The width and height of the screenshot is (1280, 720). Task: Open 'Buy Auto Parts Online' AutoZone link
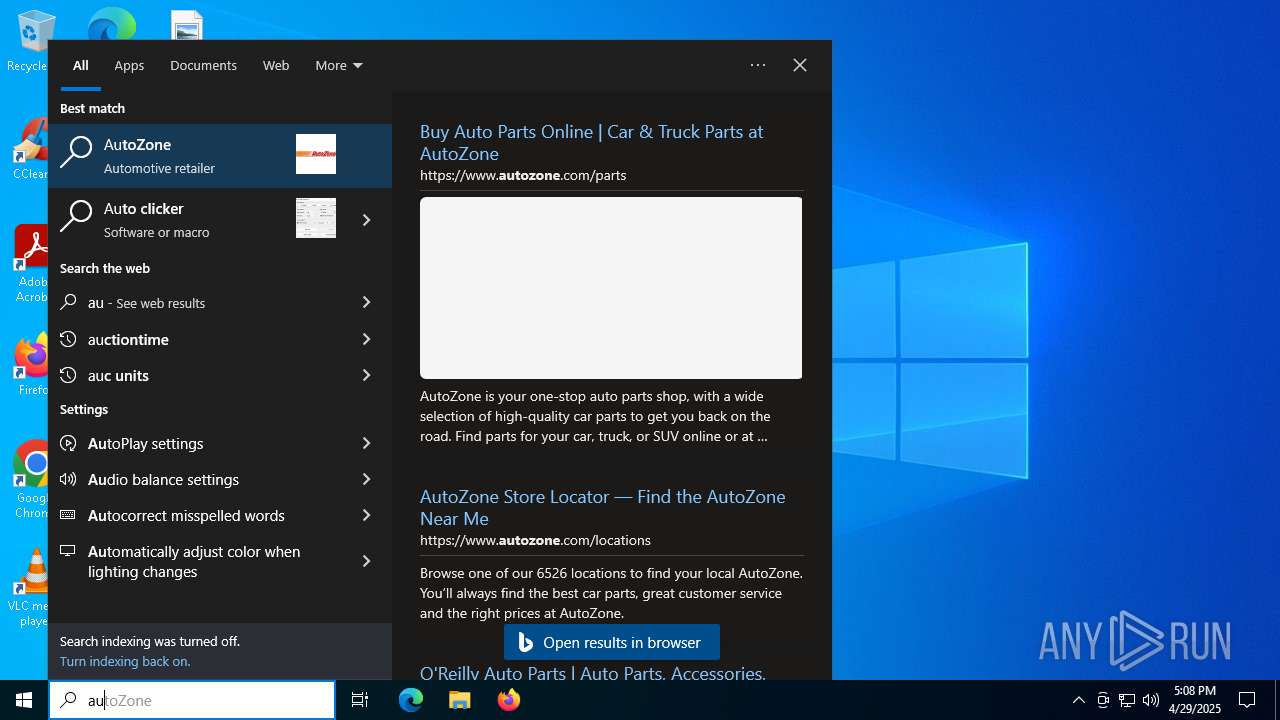tap(591, 142)
